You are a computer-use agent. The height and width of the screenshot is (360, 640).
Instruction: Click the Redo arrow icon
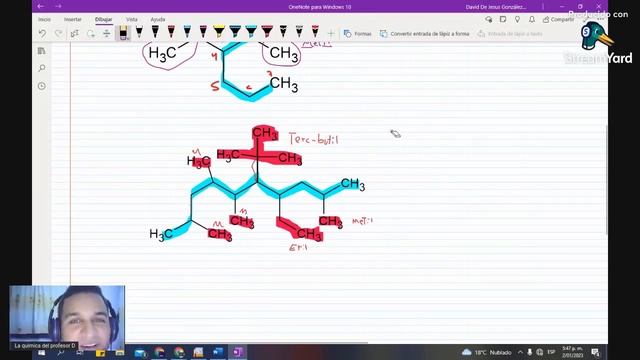[58, 33]
